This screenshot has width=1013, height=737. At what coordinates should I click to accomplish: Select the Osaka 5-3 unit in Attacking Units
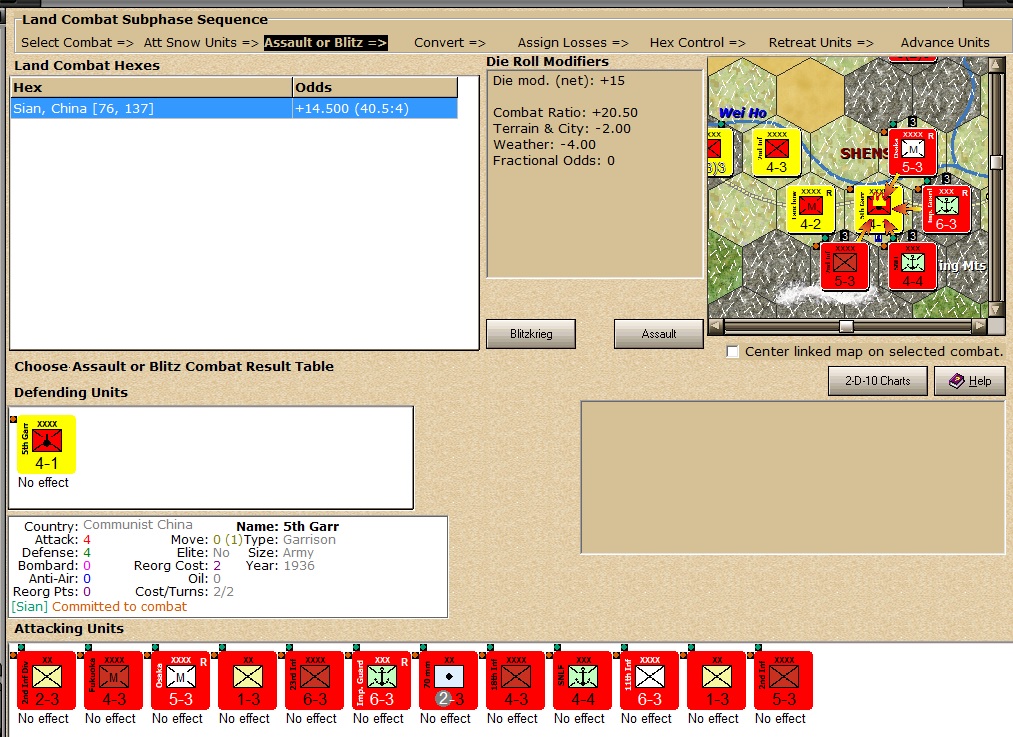click(180, 681)
